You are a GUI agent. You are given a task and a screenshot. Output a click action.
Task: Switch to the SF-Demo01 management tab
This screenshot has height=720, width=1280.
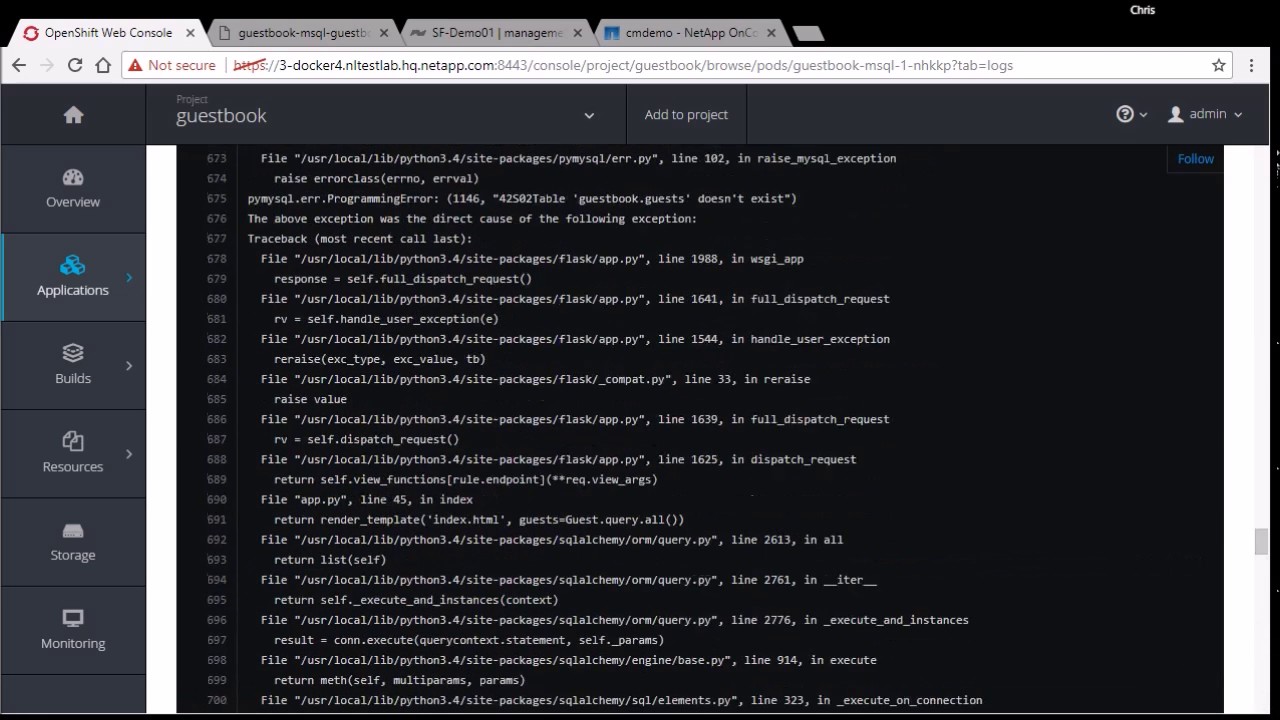pos(495,33)
